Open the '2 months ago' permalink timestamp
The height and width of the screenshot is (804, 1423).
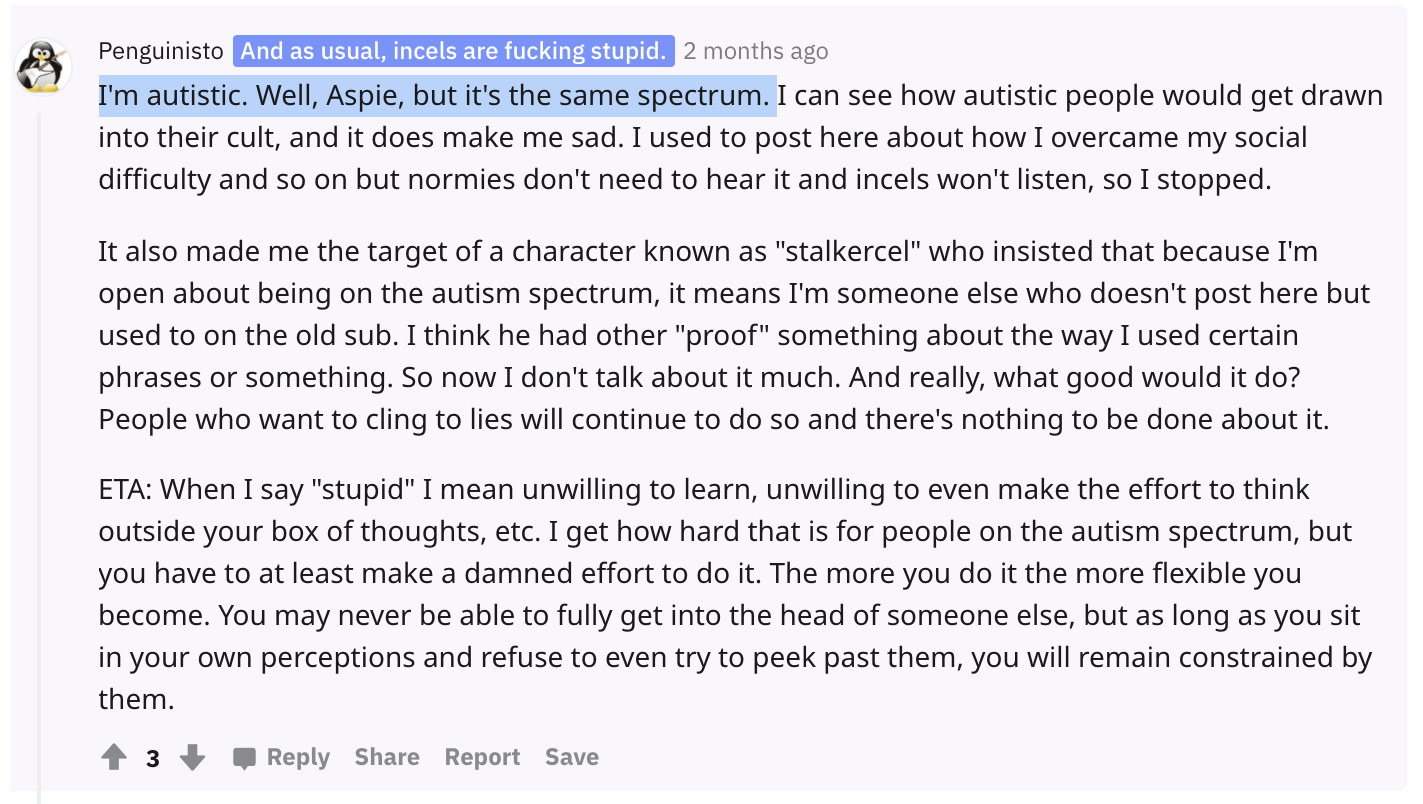(756, 51)
